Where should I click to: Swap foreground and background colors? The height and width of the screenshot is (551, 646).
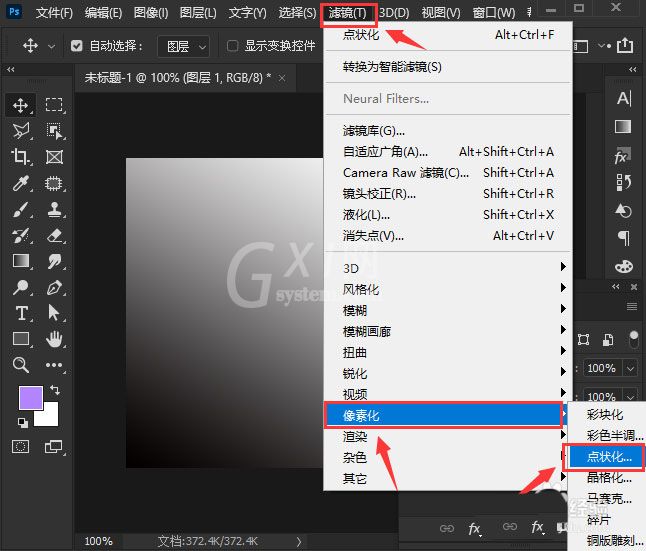(x=54, y=389)
